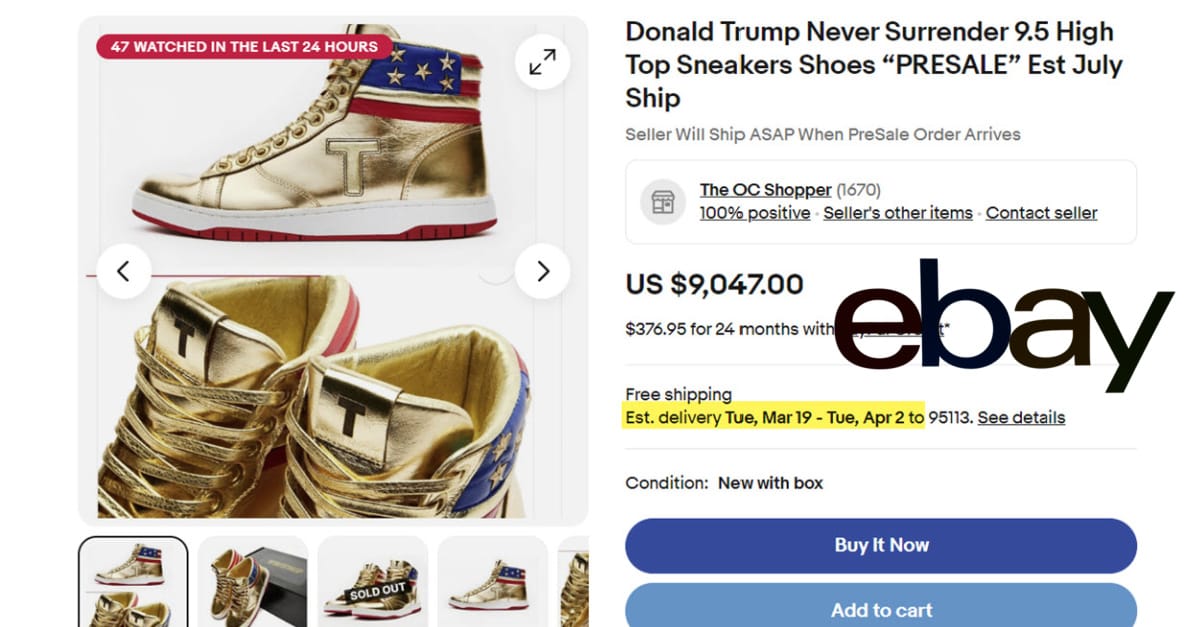Image resolution: width=1200 pixels, height=627 pixels.
Task: Go to the previous product image
Action: pos(124,271)
